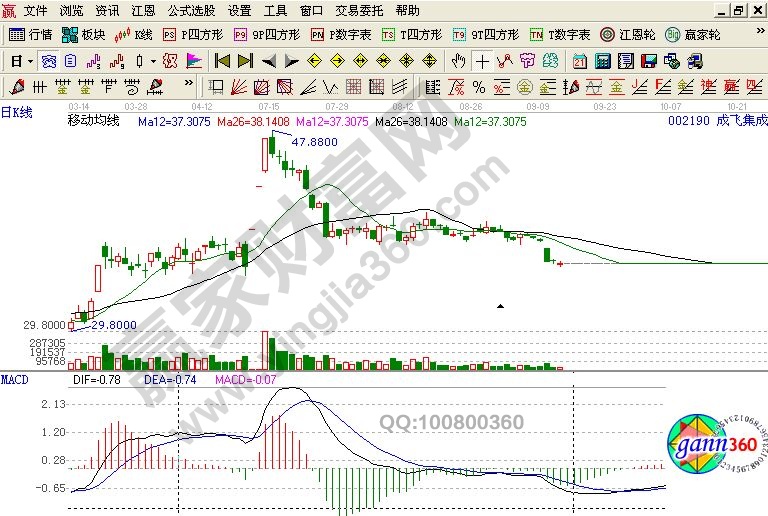Click the save floppy disk icon

(x=648, y=60)
